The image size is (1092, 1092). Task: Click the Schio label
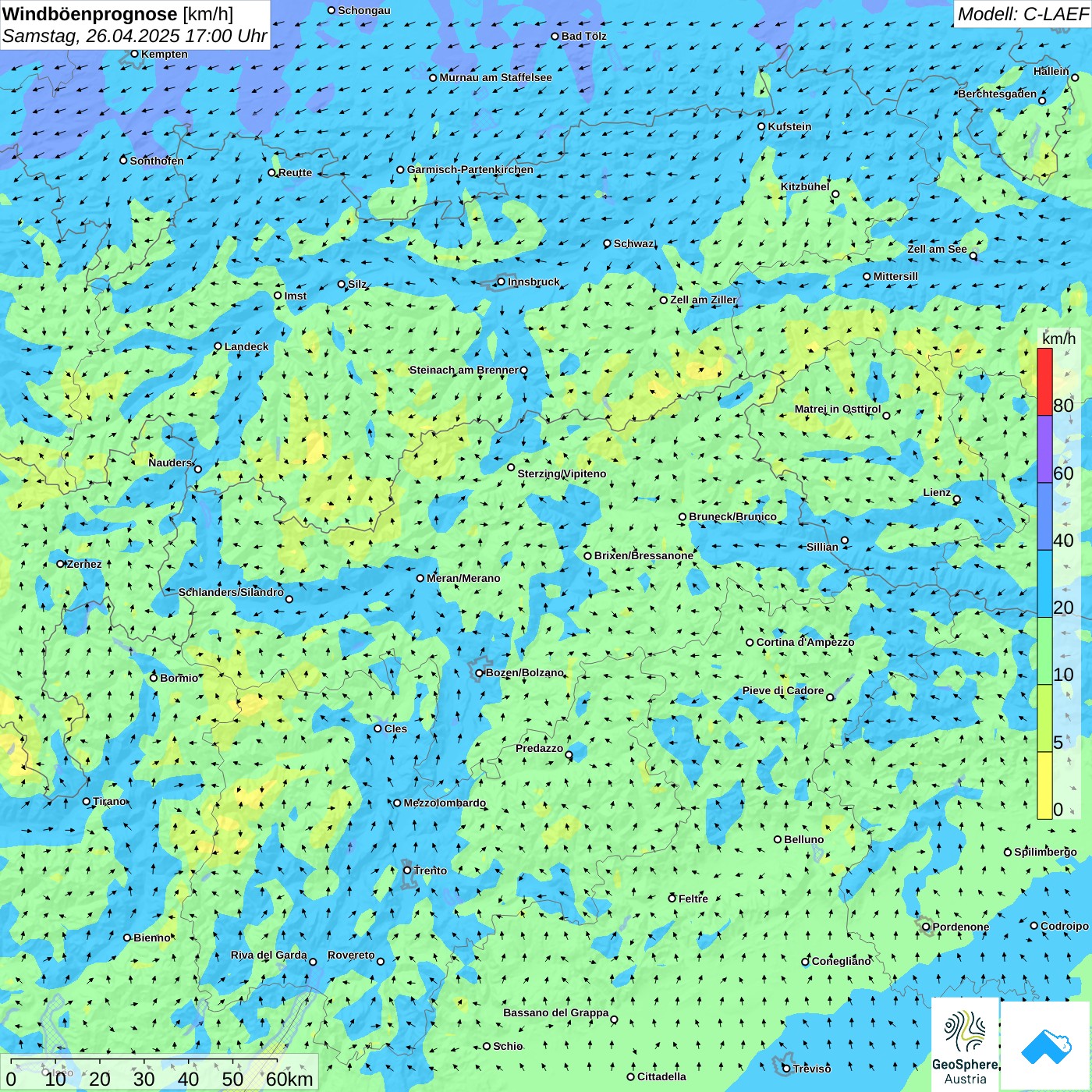tap(508, 1046)
